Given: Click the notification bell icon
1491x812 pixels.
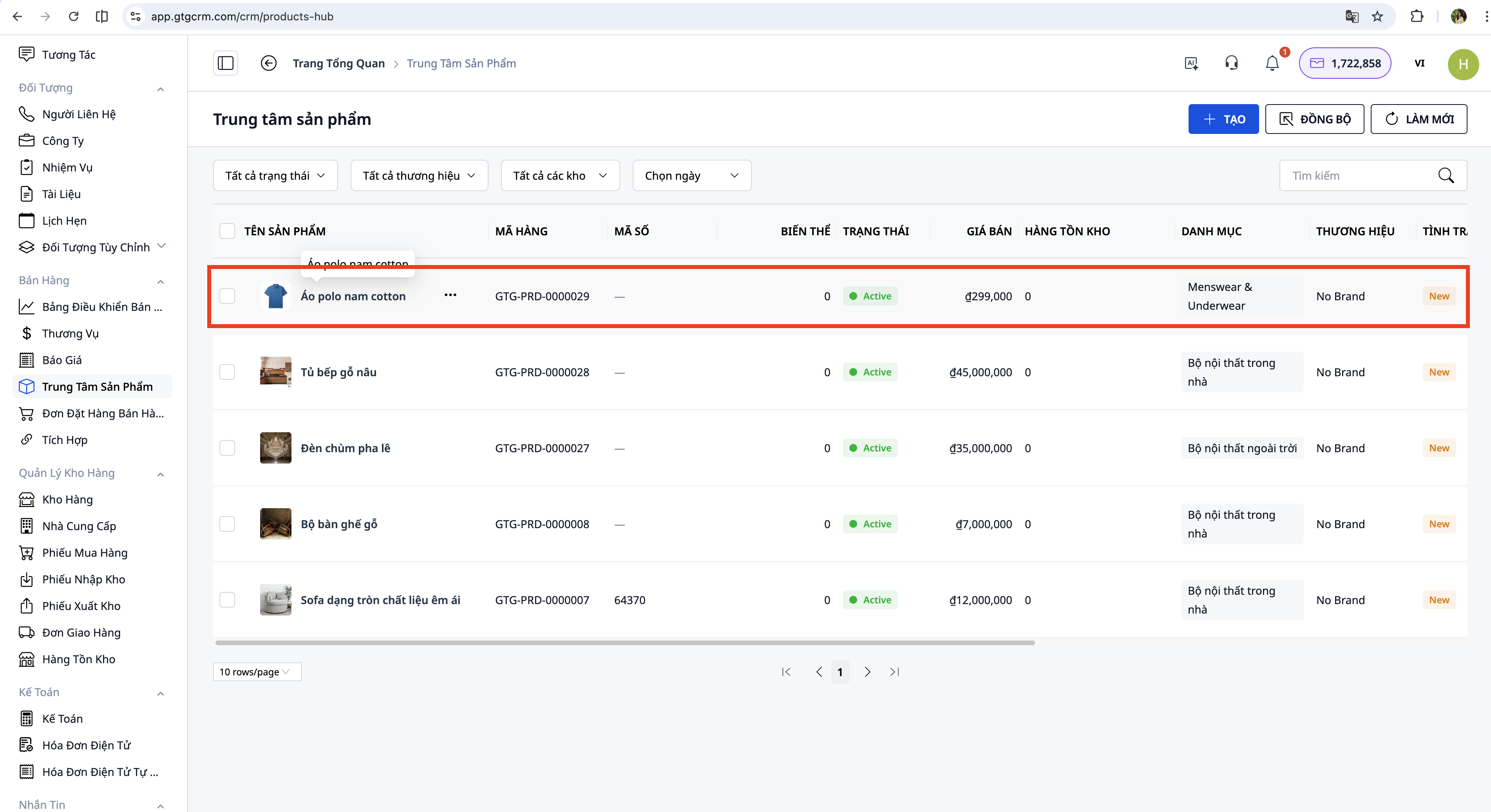Looking at the screenshot, I should [1272, 63].
